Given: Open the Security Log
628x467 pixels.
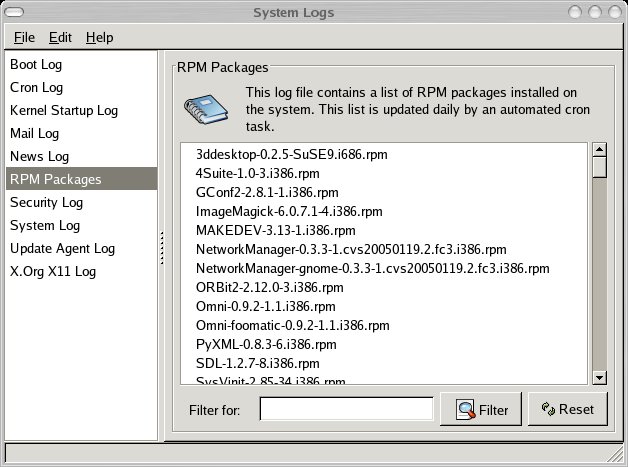Looking at the screenshot, I should coord(46,202).
